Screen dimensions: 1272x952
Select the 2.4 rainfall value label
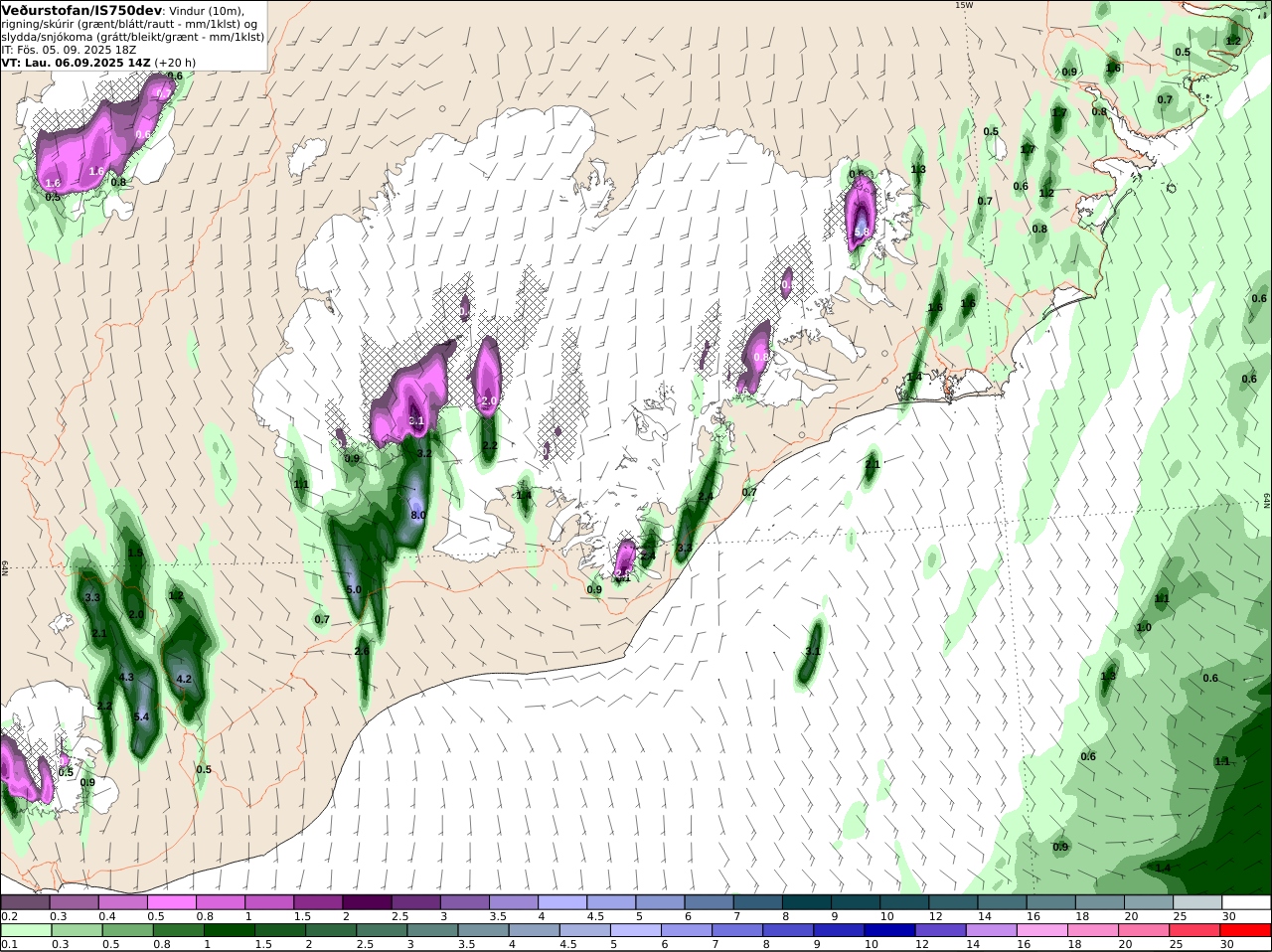pos(706,496)
